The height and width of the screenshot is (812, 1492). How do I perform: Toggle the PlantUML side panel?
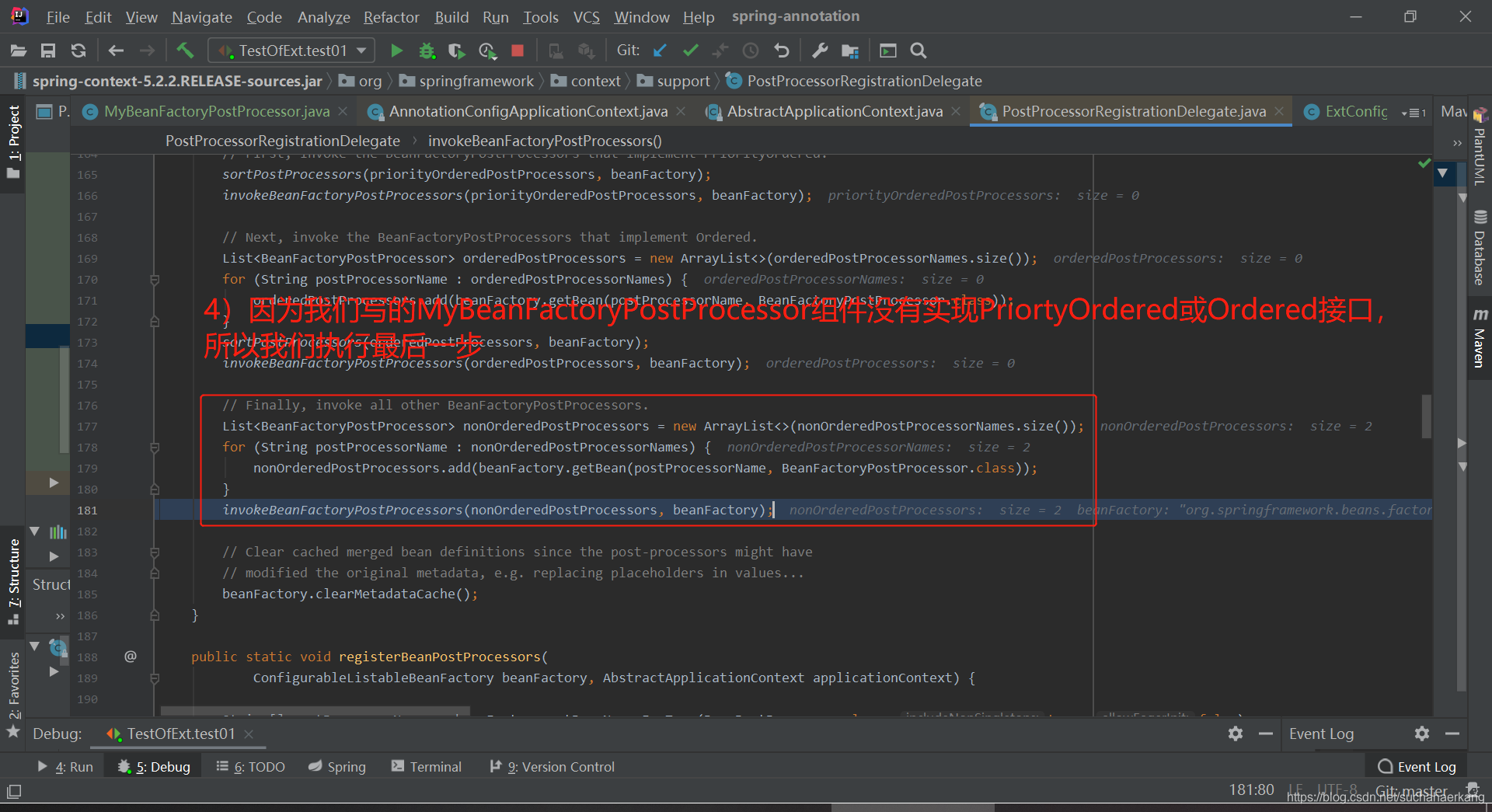tap(1480, 148)
